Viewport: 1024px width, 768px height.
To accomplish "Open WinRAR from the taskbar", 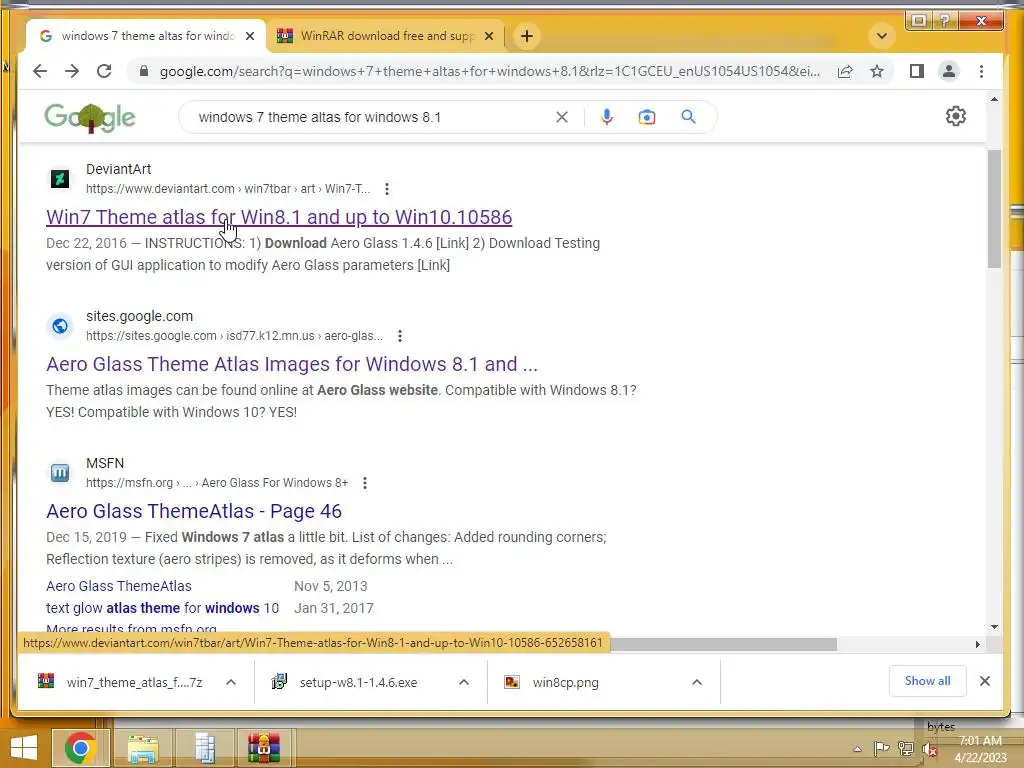I will pos(264,748).
